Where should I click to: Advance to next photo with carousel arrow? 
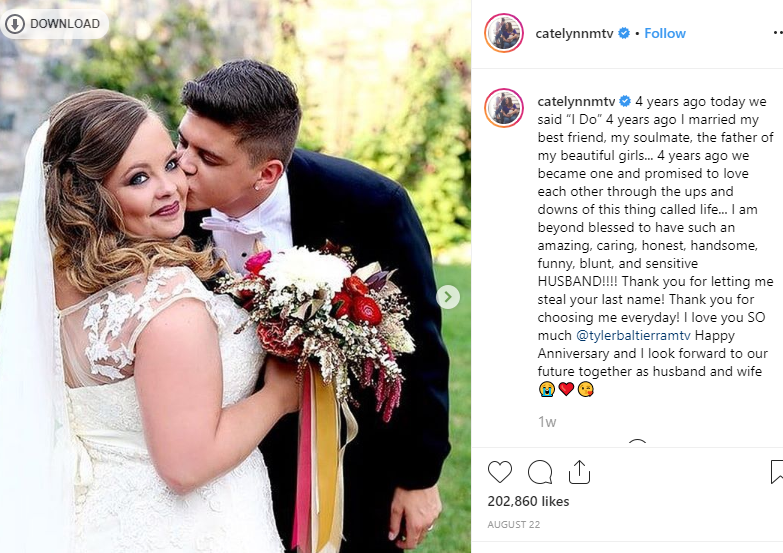pyautogui.click(x=448, y=297)
